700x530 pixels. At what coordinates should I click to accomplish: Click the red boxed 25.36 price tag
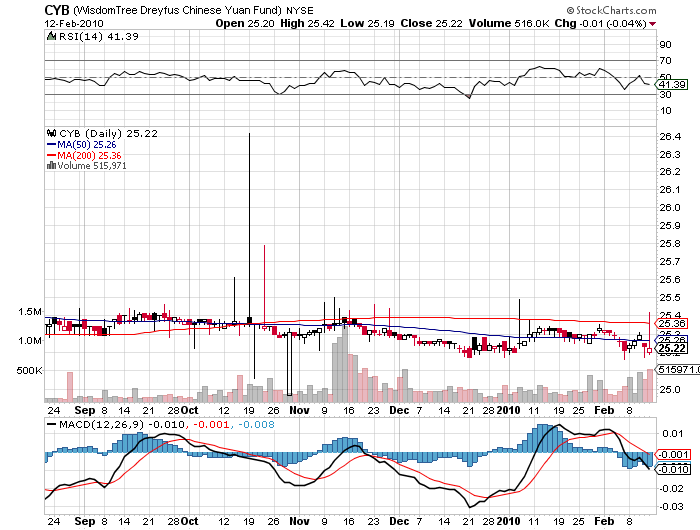coord(672,323)
